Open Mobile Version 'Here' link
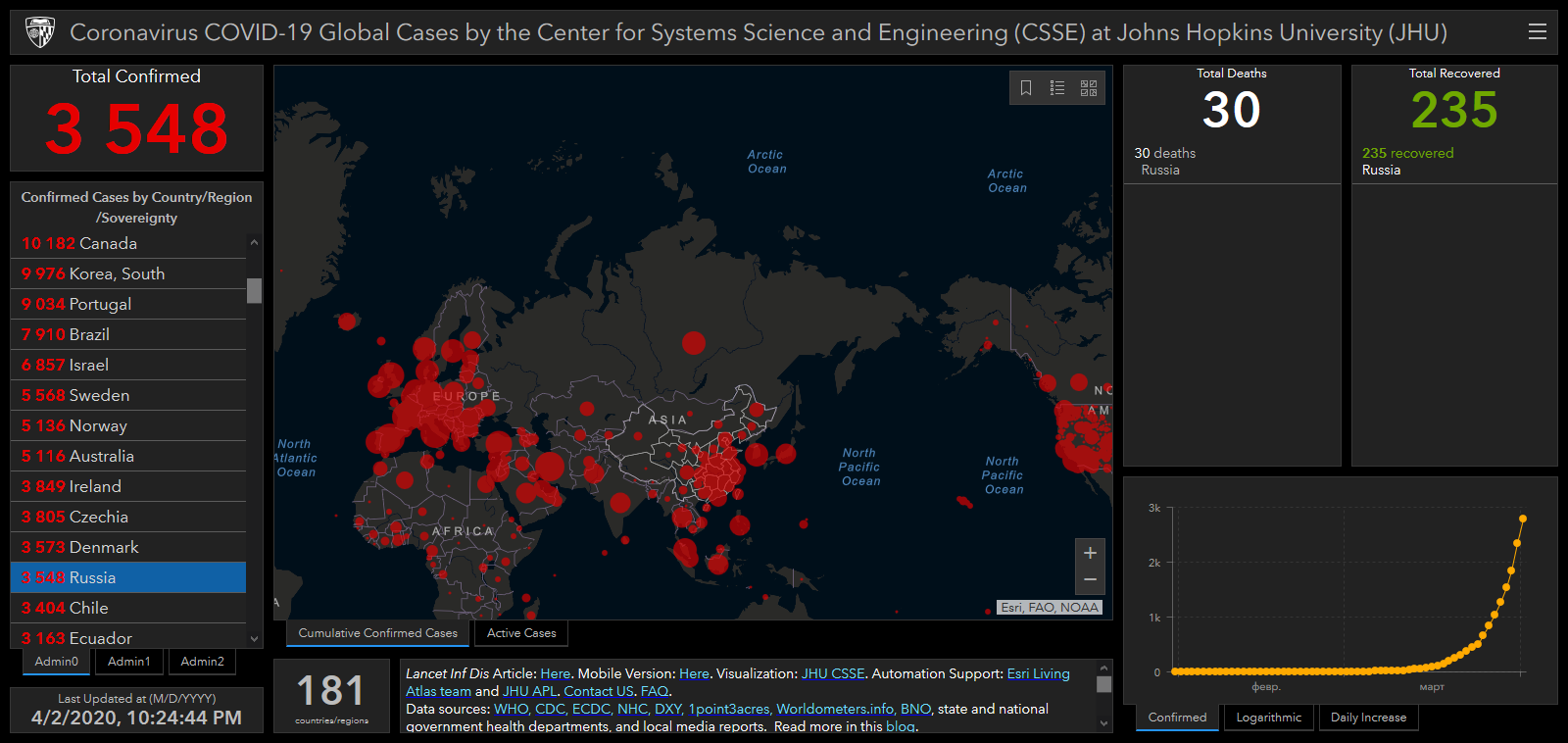 pyautogui.click(x=694, y=673)
